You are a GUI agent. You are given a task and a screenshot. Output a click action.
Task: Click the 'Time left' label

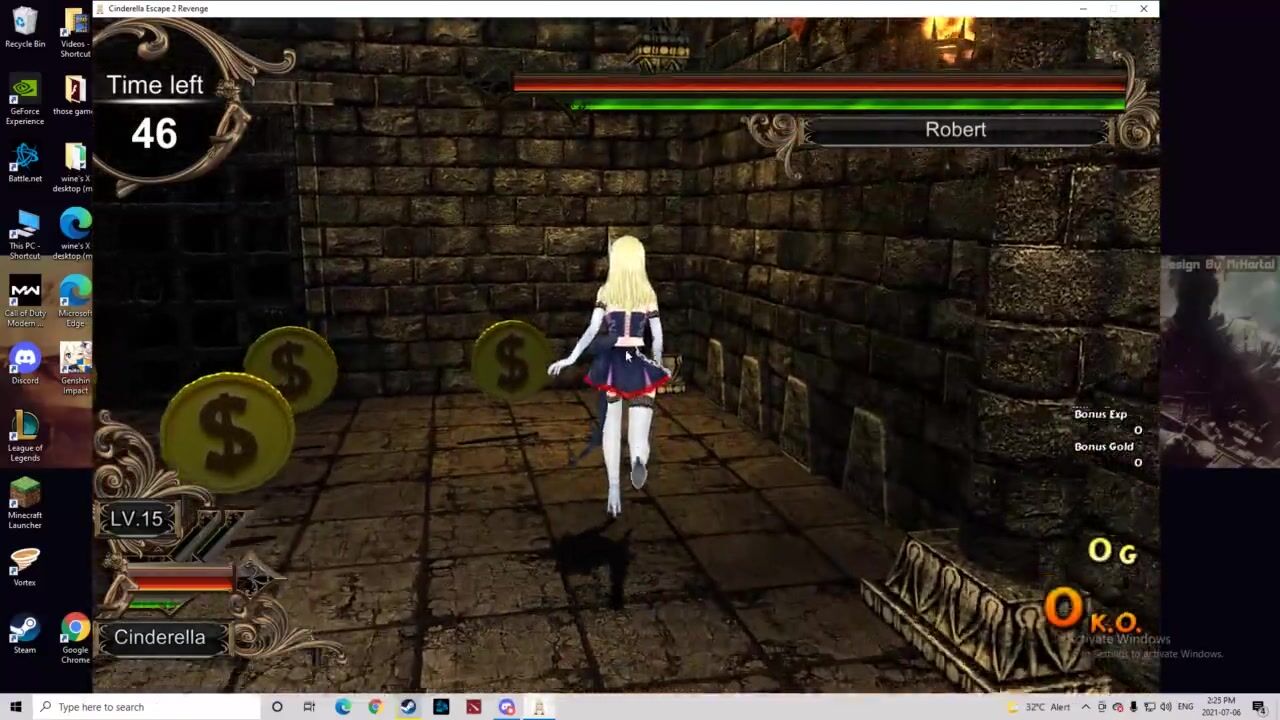155,85
